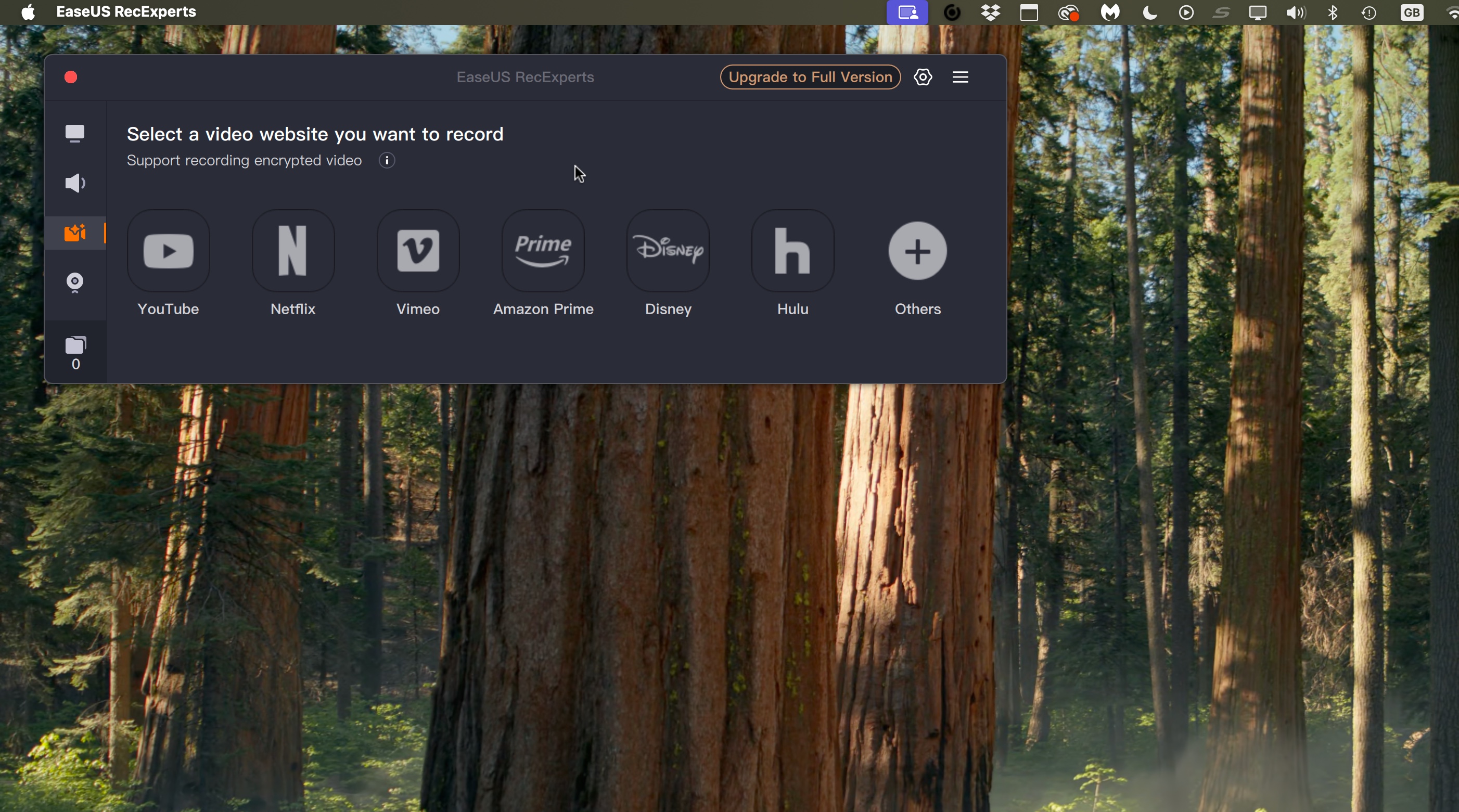
Task: Open webcam recording mode in sidebar
Action: (75, 282)
